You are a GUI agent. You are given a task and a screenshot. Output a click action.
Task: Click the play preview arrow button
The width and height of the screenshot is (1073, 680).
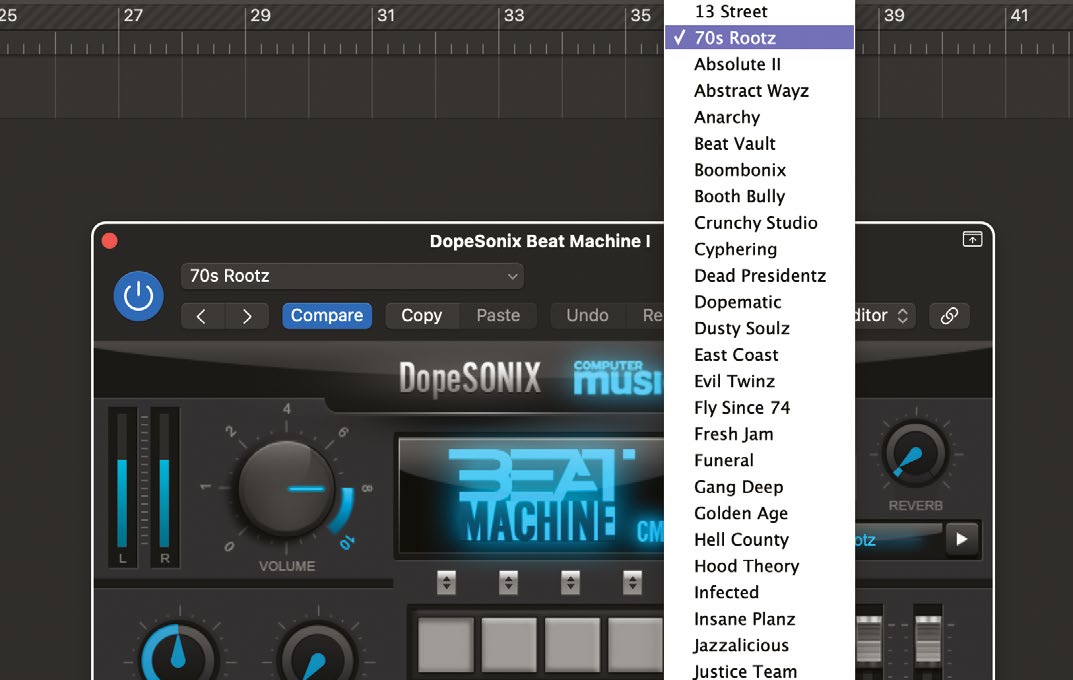(961, 539)
